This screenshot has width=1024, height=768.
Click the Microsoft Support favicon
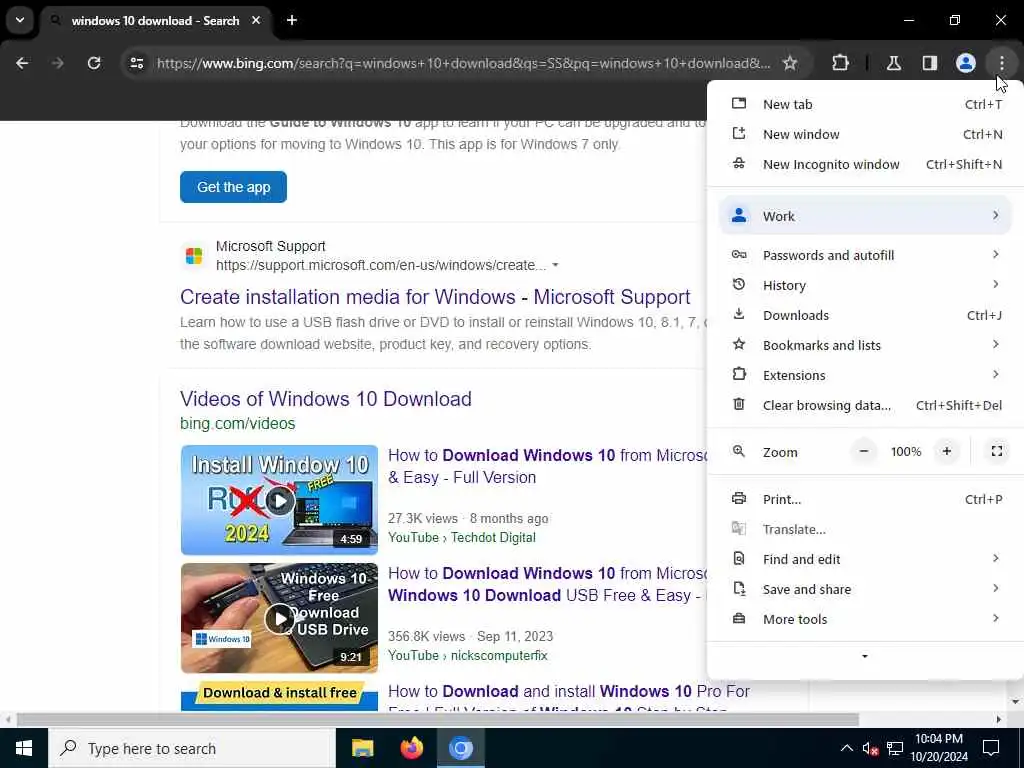(194, 256)
